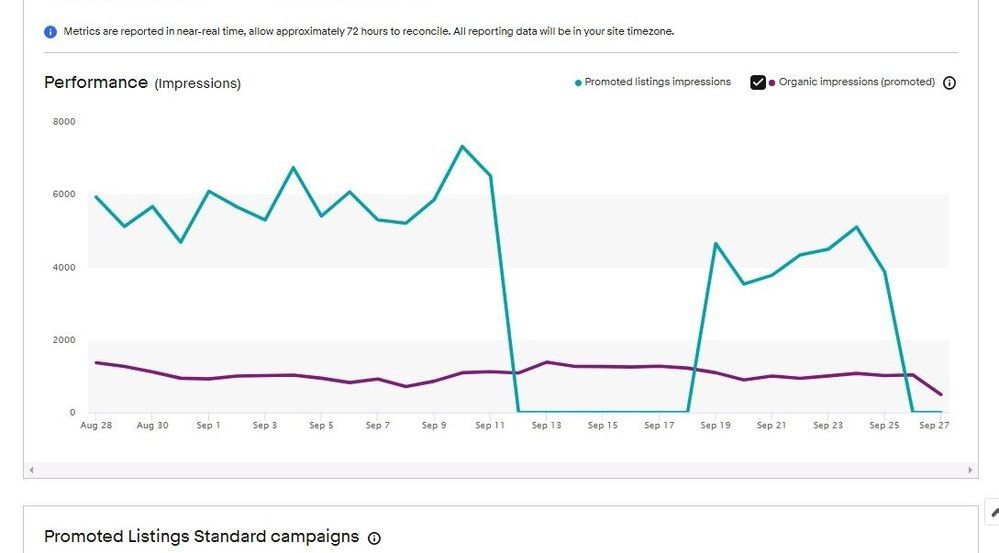Click the purple line end point at Sep 27
The image size is (999, 553).
pos(940,394)
